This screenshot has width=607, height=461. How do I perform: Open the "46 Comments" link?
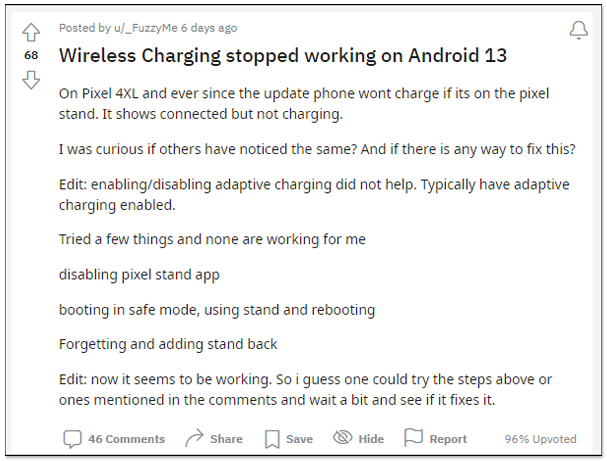[x=126, y=438]
